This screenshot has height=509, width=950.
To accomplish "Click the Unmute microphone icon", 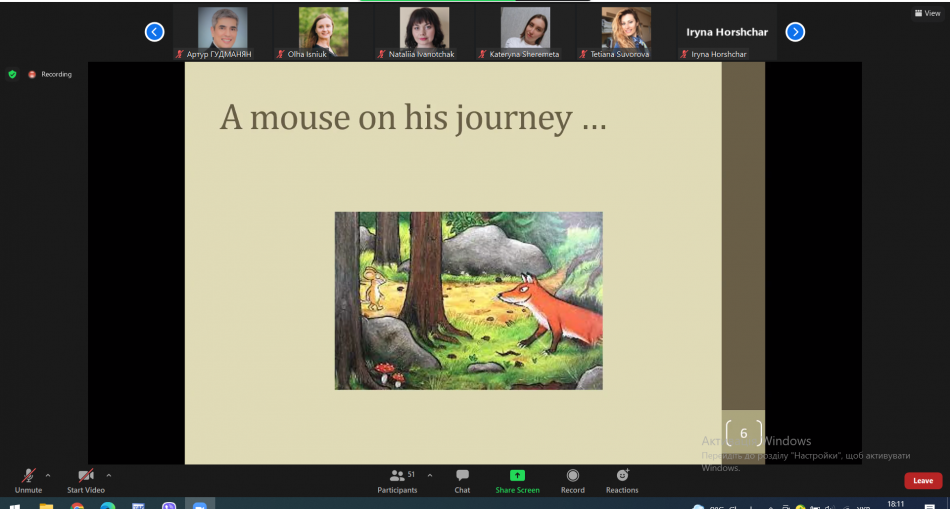I will [28, 476].
